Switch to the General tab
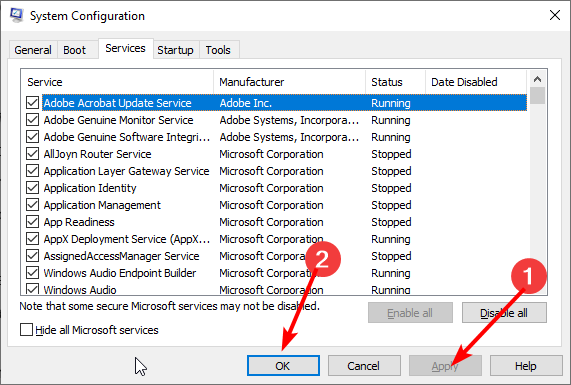This screenshot has width=571, height=385. pyautogui.click(x=33, y=50)
